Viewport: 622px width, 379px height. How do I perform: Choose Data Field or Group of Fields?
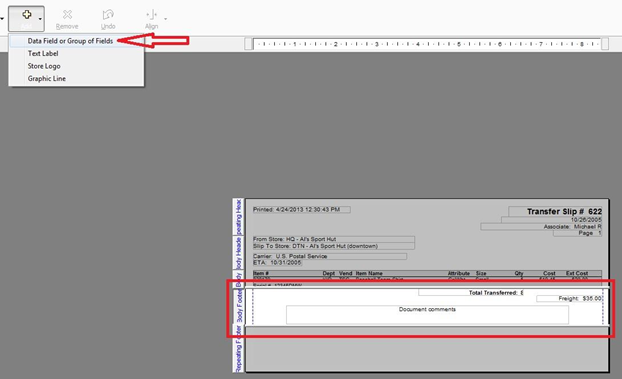pos(70,41)
